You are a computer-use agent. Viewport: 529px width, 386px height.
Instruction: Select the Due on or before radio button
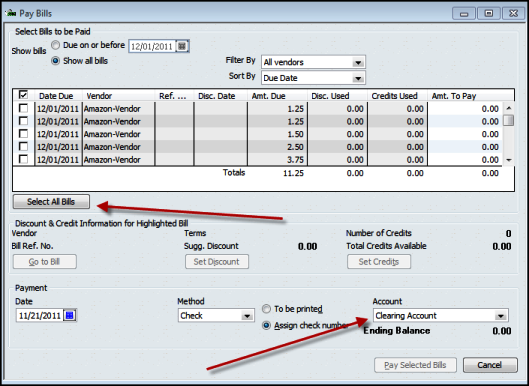(55, 45)
